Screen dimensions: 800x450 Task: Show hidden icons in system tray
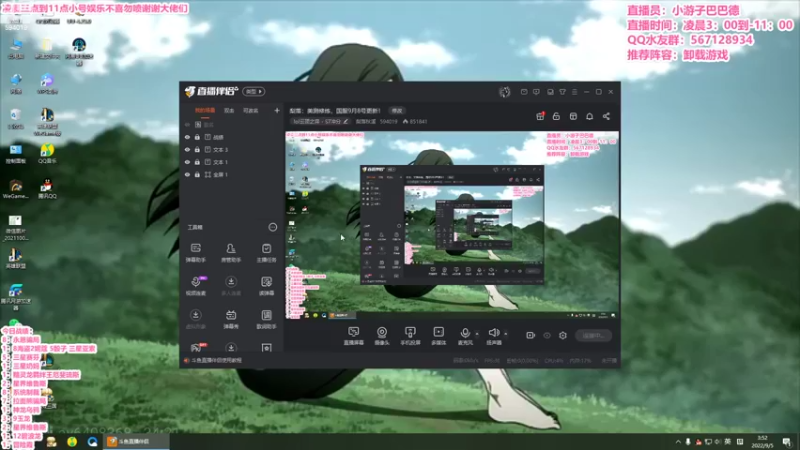[x=678, y=442]
